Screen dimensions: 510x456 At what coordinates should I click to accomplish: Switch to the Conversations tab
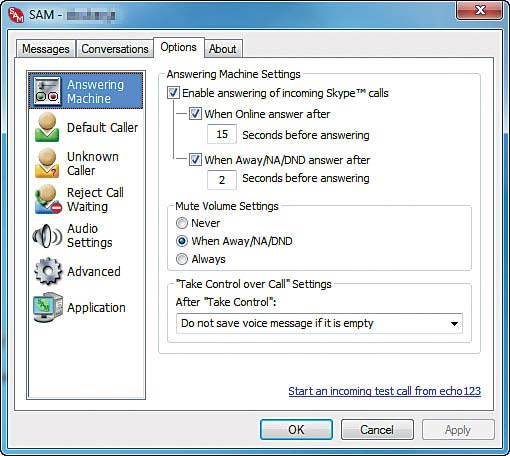click(x=115, y=49)
